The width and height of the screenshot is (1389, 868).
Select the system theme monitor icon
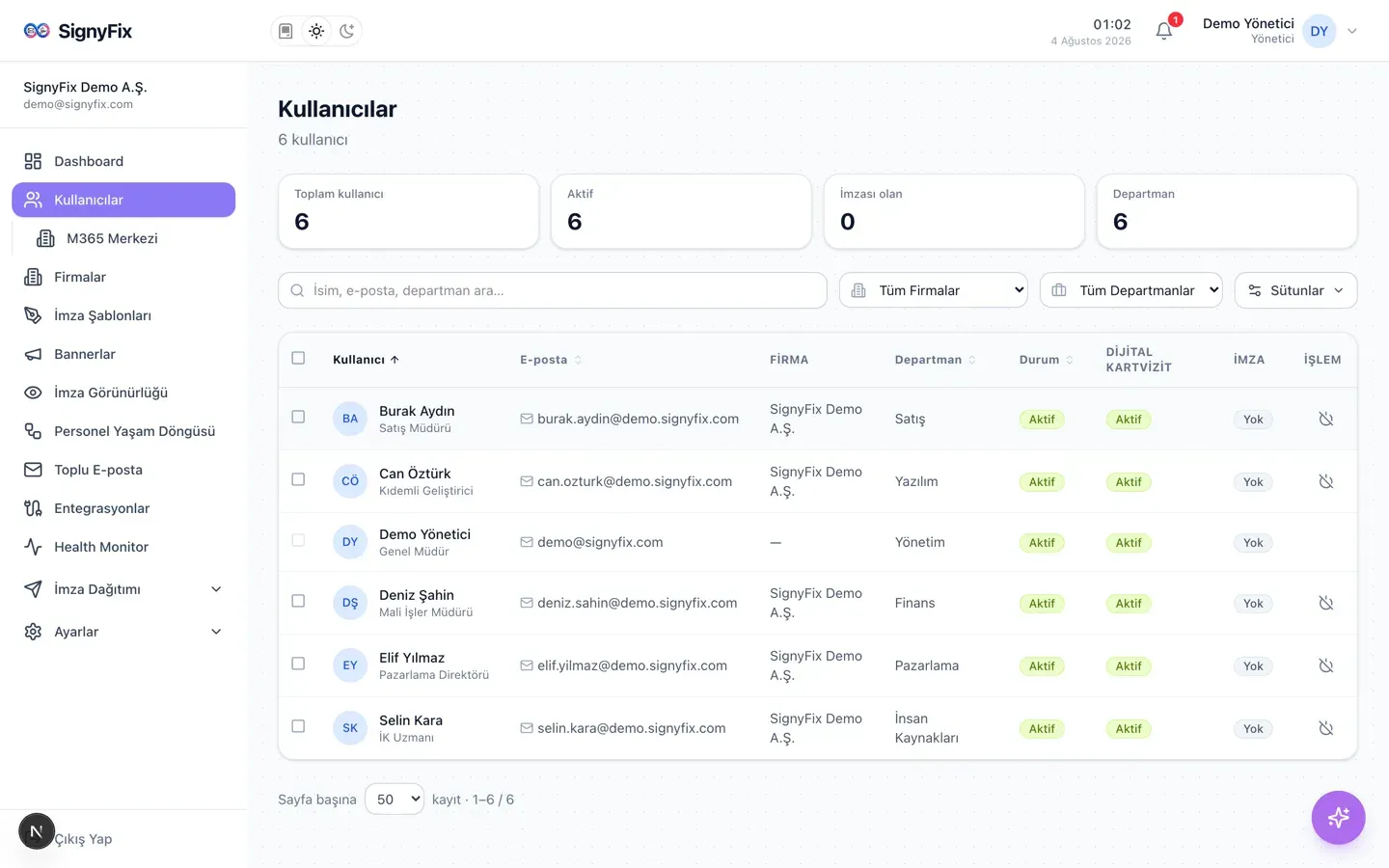286,31
